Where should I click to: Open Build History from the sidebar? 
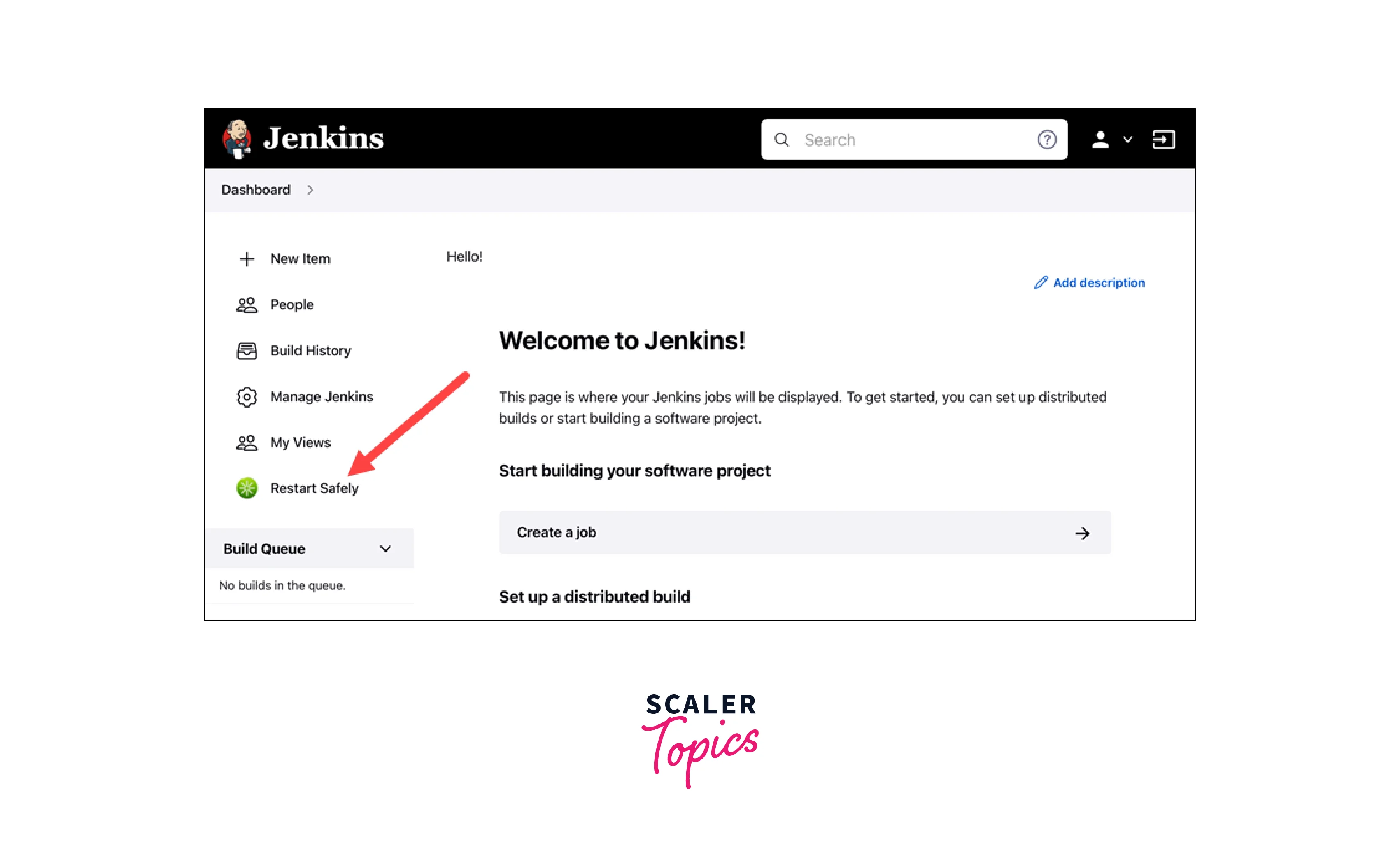pyautogui.click(x=310, y=350)
